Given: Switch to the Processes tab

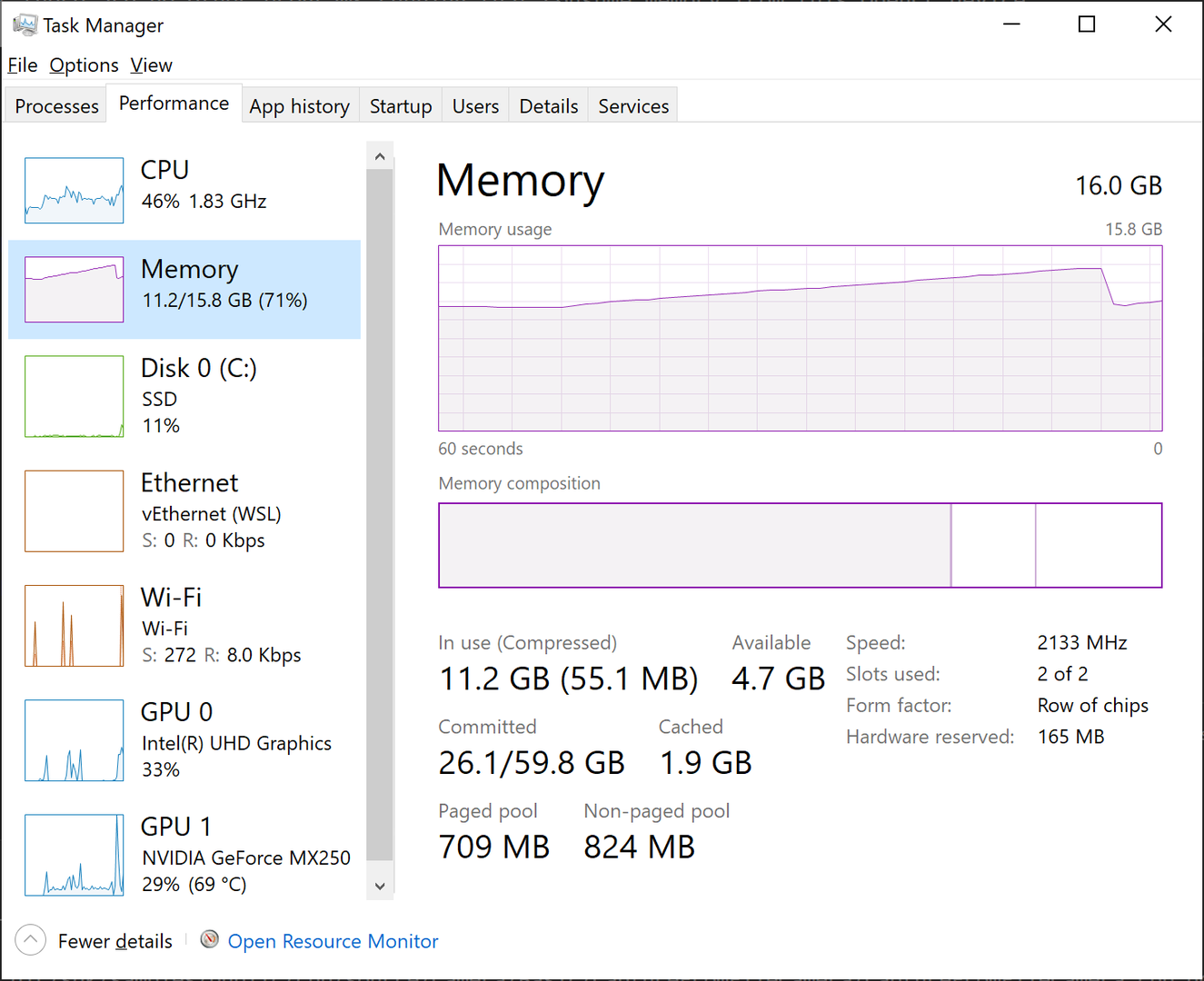Looking at the screenshot, I should click(56, 106).
